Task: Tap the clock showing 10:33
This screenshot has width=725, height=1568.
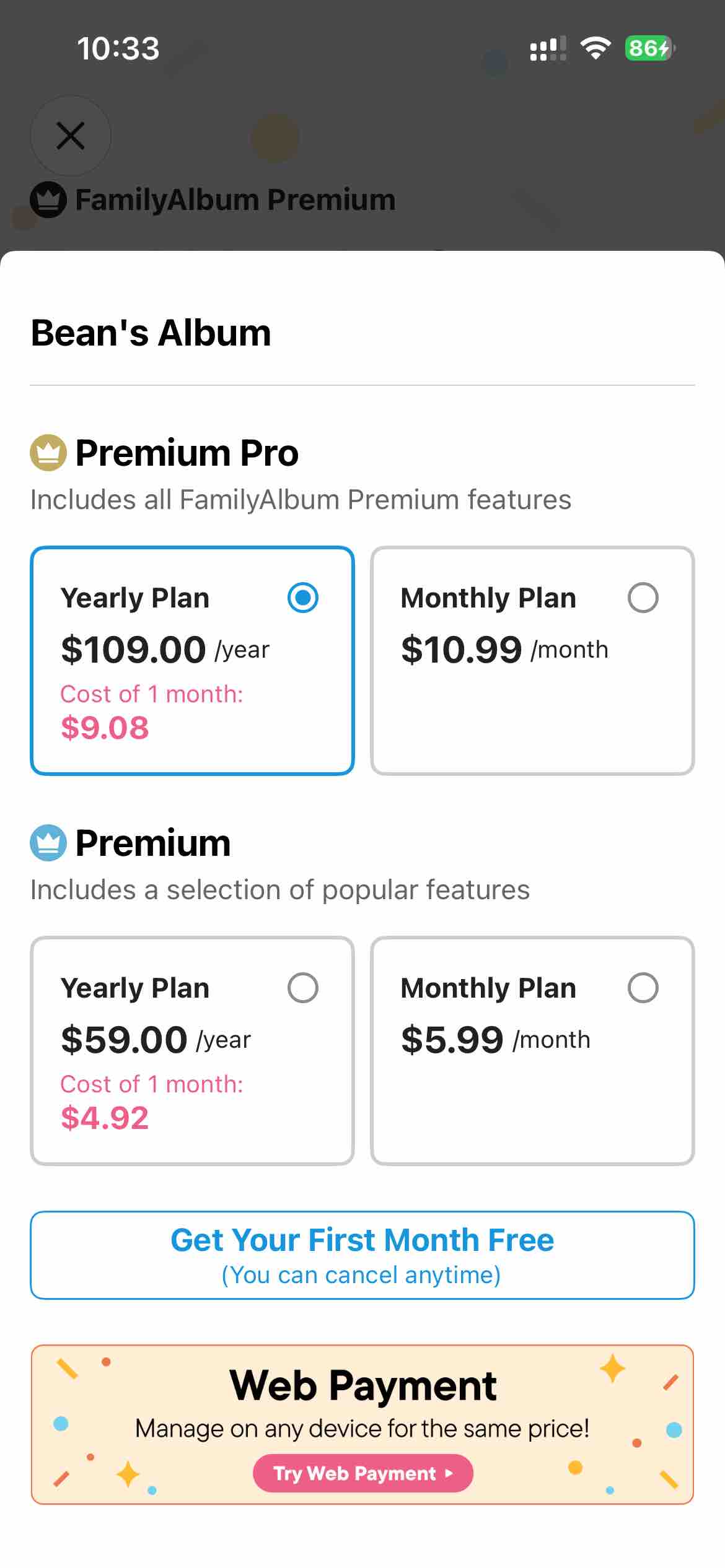Action: (118, 49)
